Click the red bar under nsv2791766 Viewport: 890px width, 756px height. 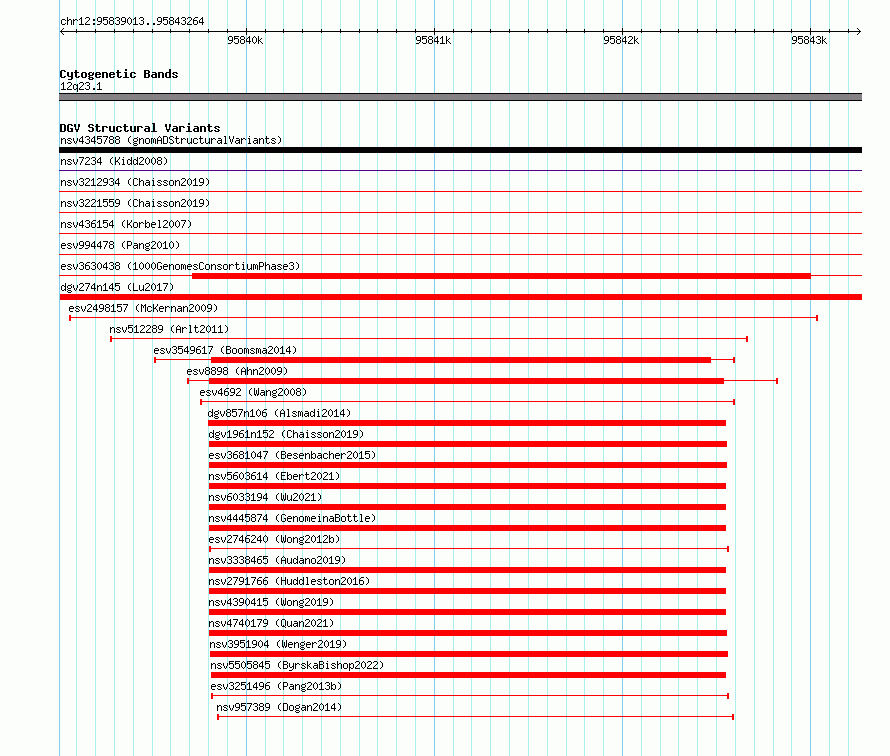(x=468, y=591)
